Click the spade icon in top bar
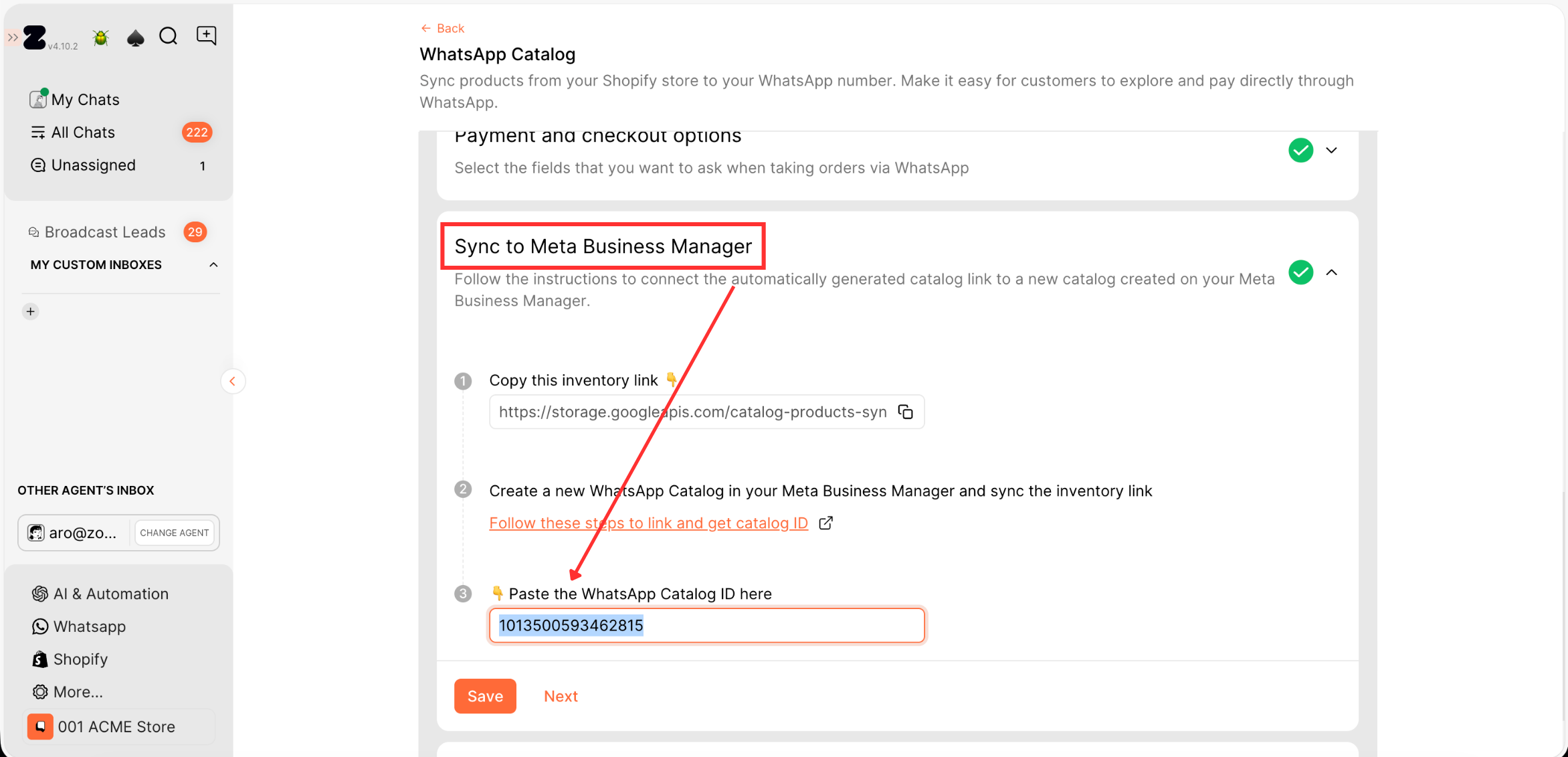This screenshot has height=757, width=1568. (x=135, y=37)
